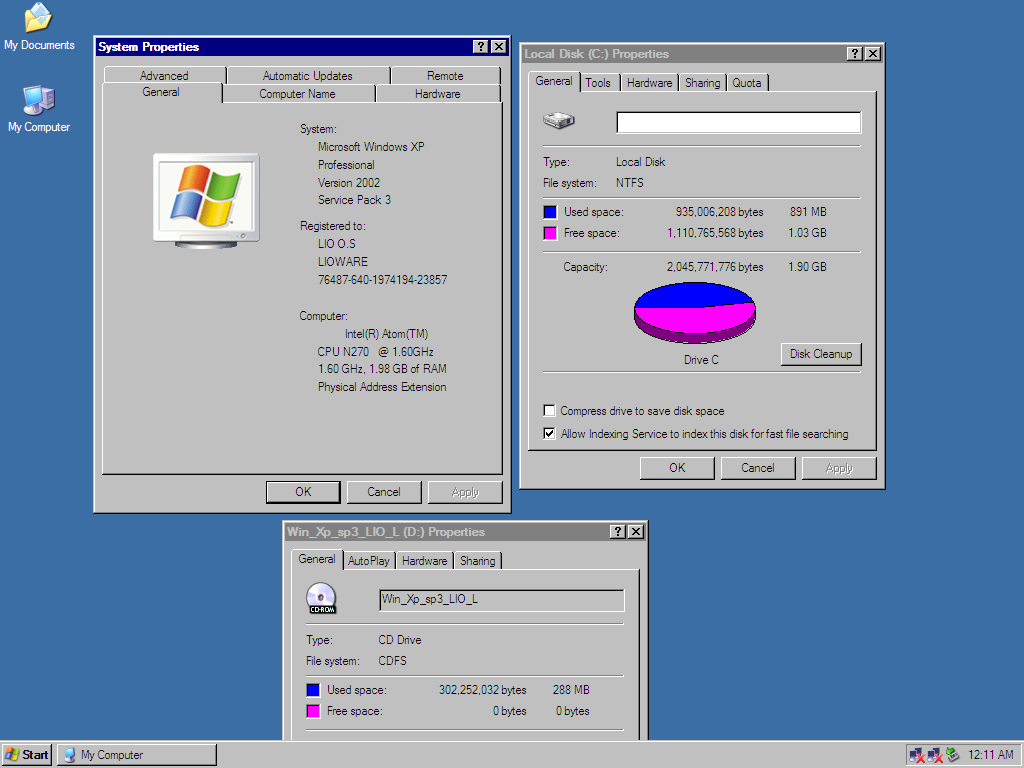
Task: Click the product ID 76487-640-1974194-23857
Action: tap(383, 280)
